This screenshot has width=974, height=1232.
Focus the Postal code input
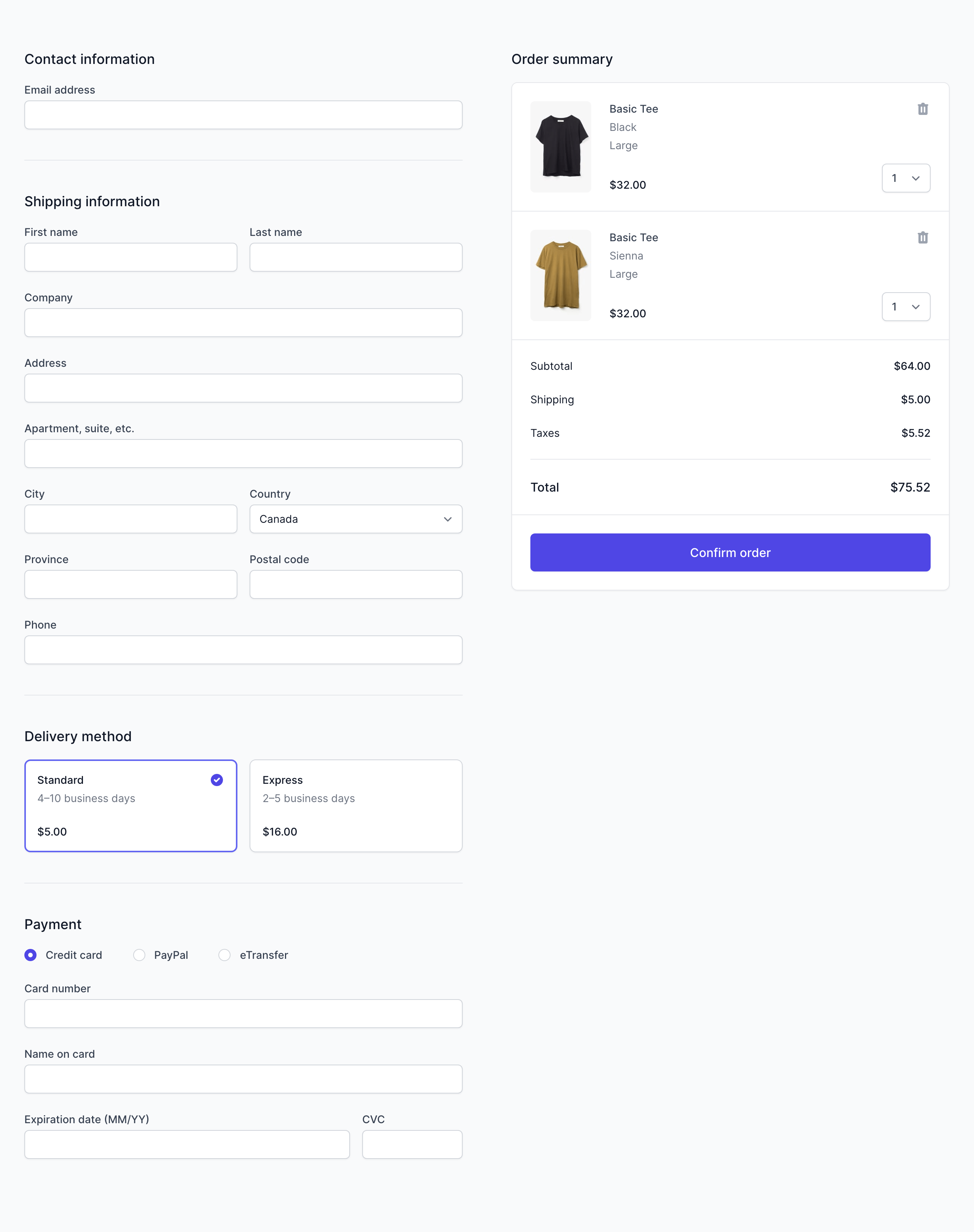(x=355, y=584)
